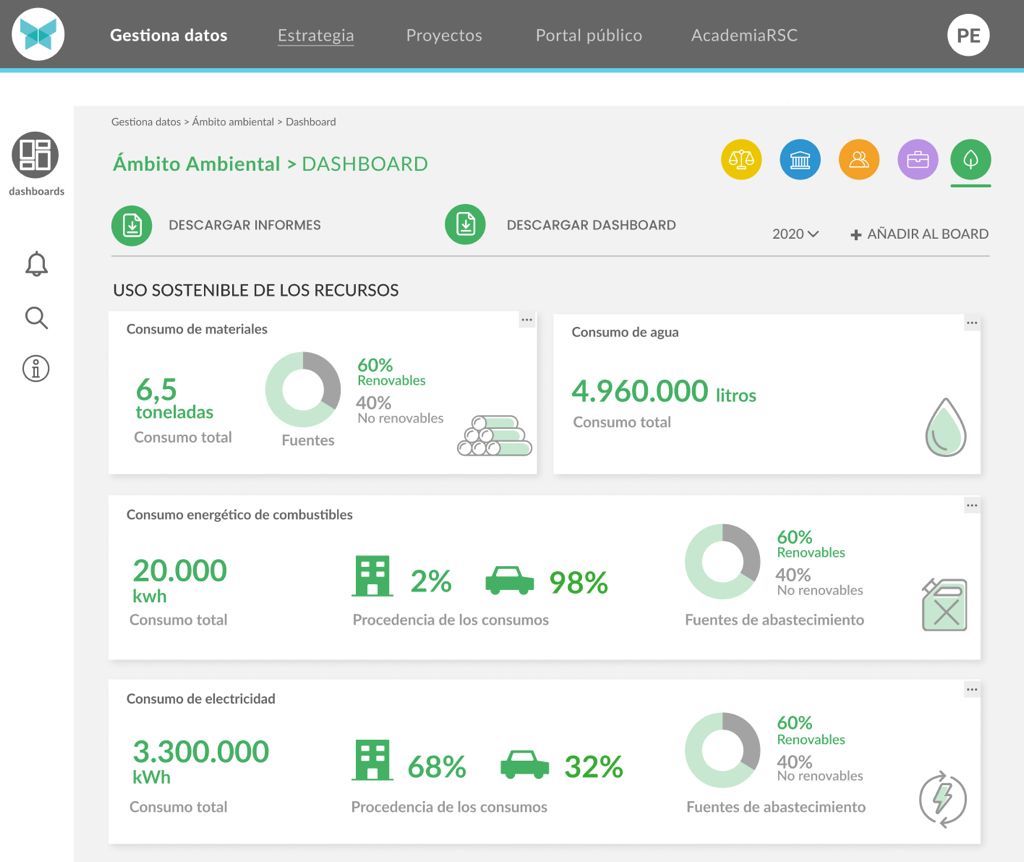Viewport: 1024px width, 862px height.
Task: Click the Ámbito ambiental breadcrumb link
Action: click(232, 122)
